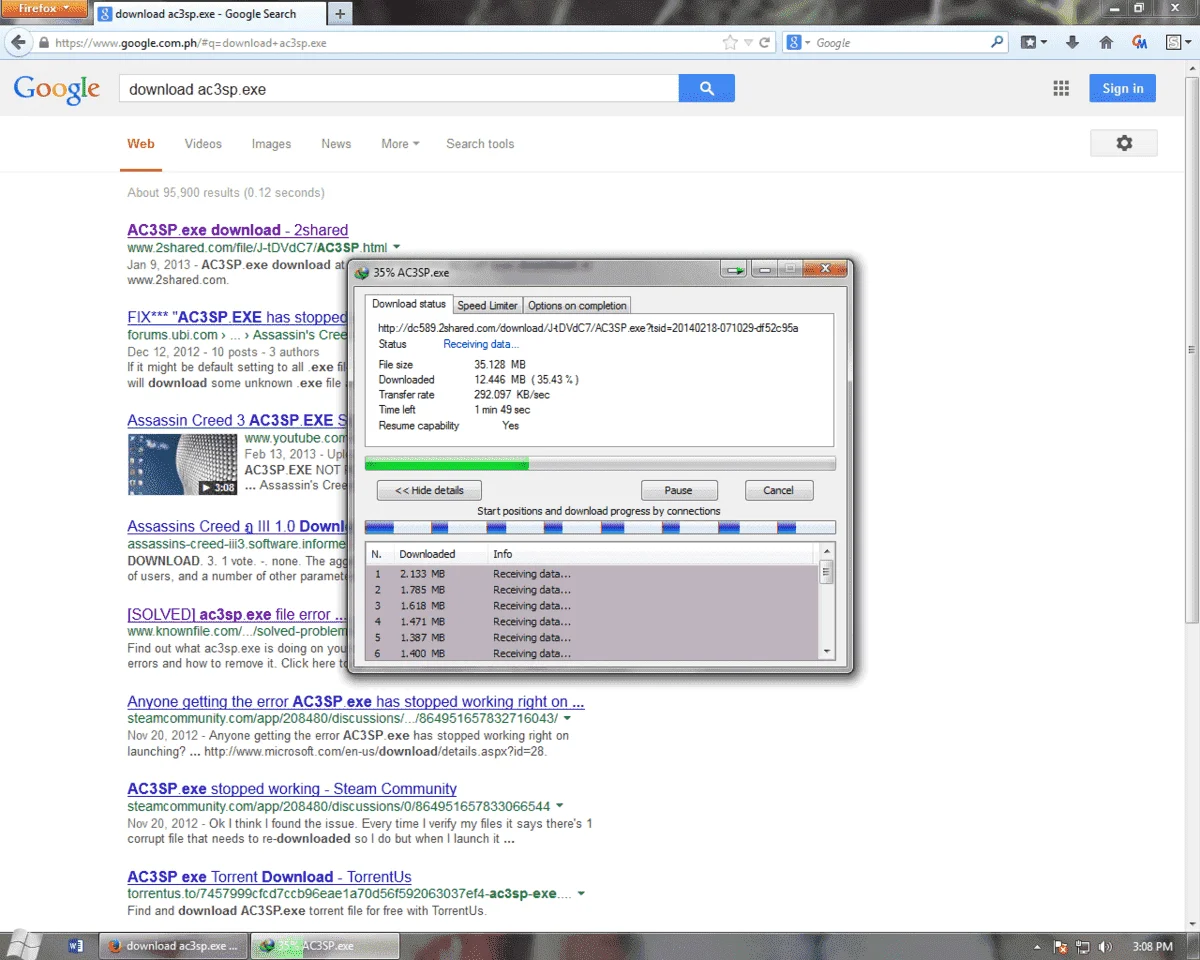Expand arrow next to first steamcommunity URL
1200x960 pixels.
pos(567,718)
